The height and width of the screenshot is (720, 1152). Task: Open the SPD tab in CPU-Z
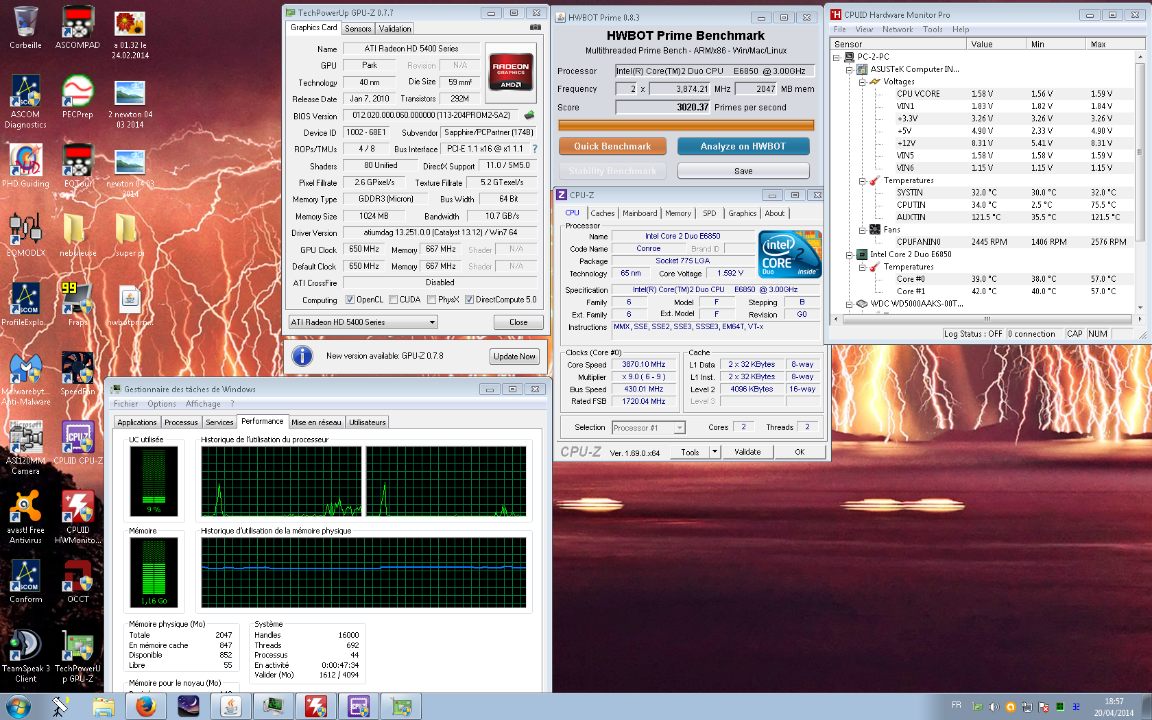(x=709, y=213)
